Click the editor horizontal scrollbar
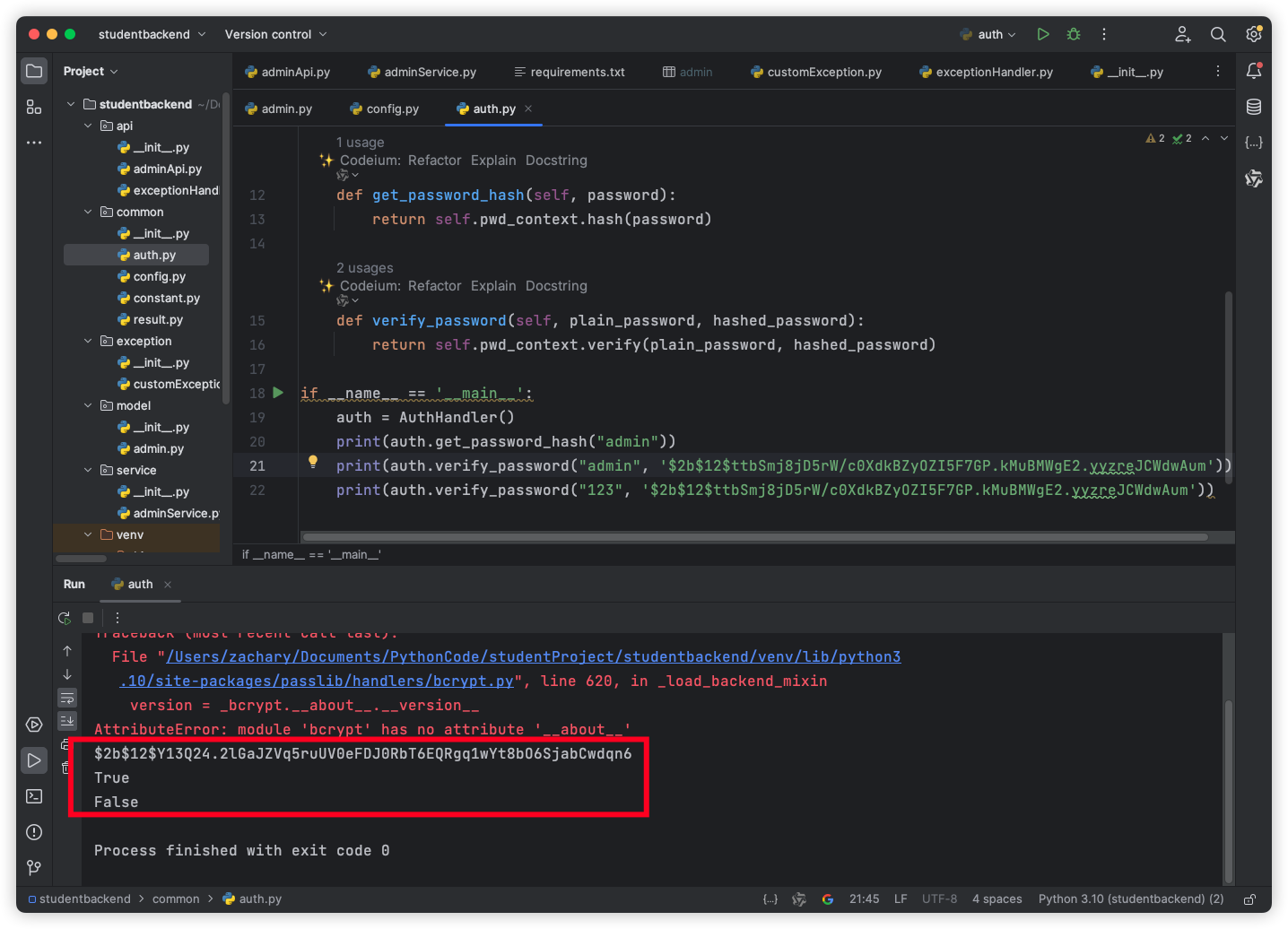Screen dimensions: 1288x929 [x=755, y=537]
